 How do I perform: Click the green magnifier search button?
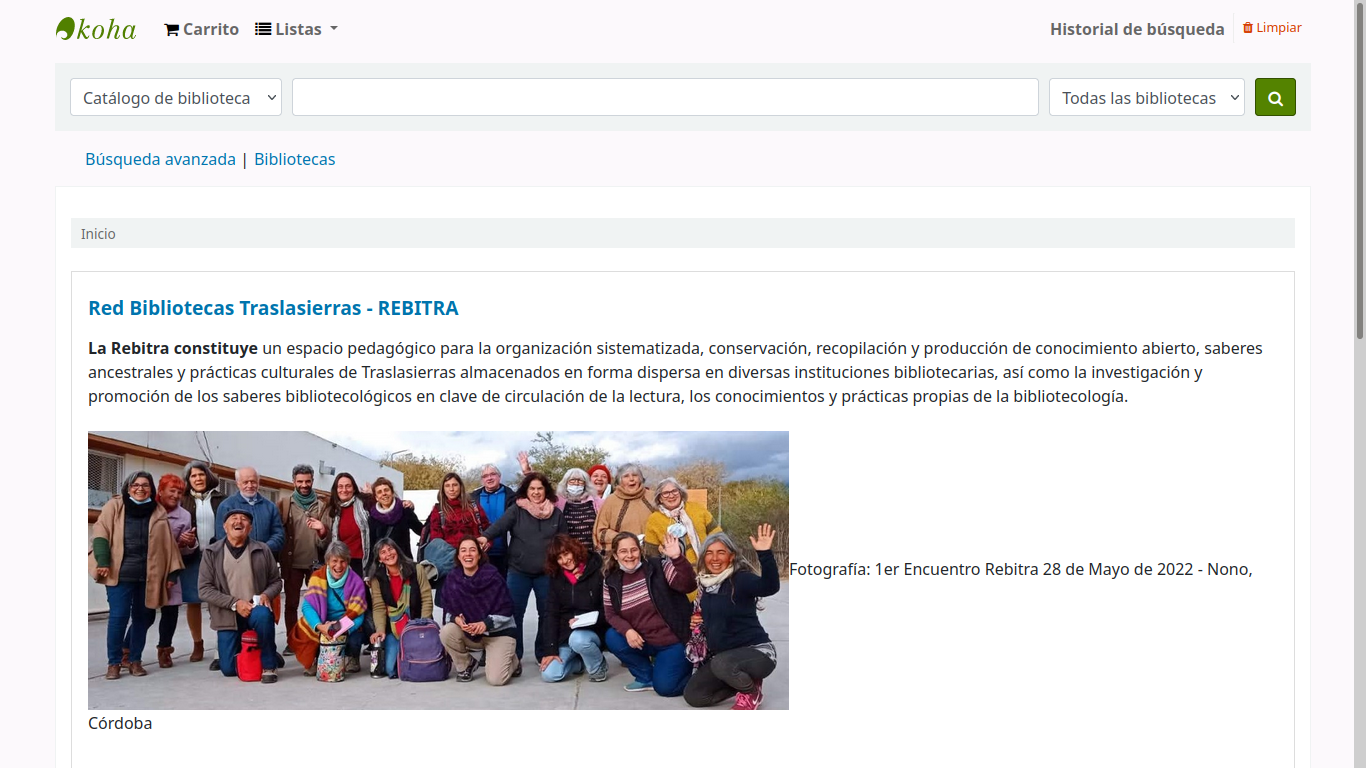[x=1275, y=97]
